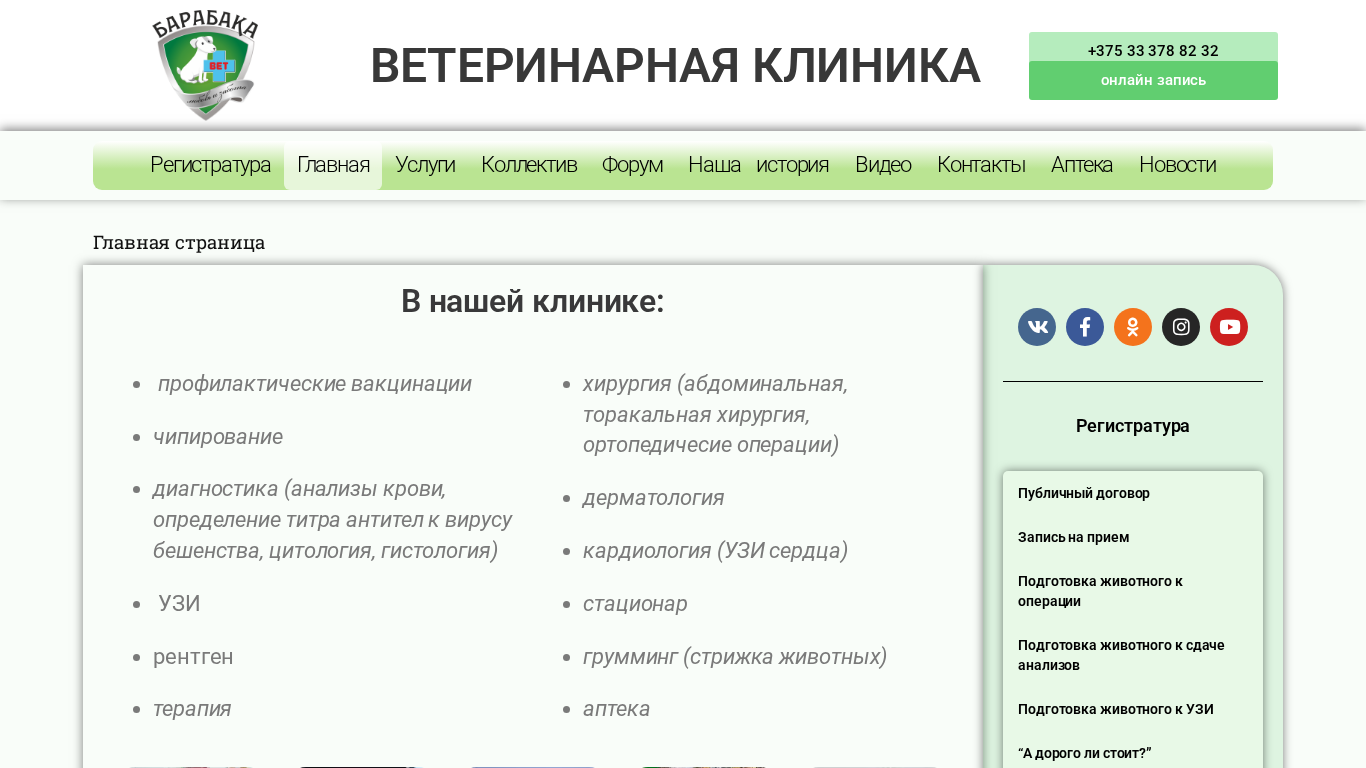Go to the Коллектив page
The image size is (1366, 768).
pos(529,165)
